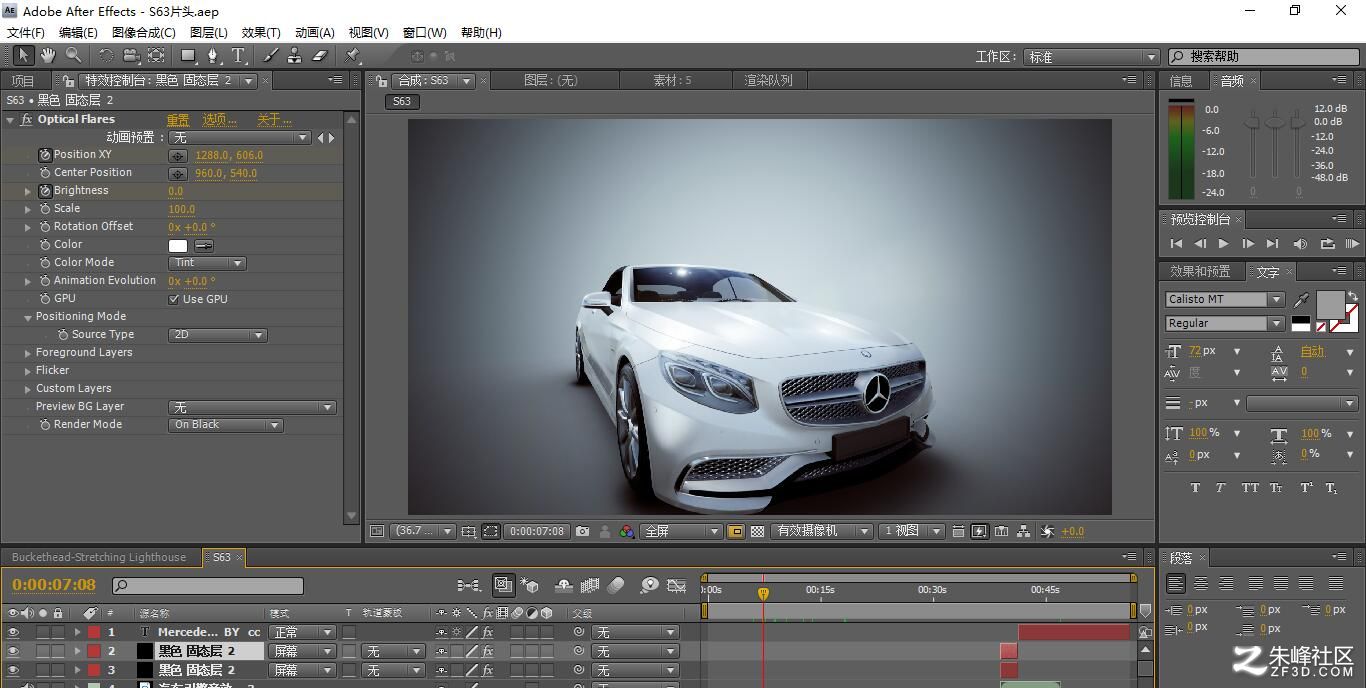Choose the Eraser tool
1366x688 pixels.
tap(320, 56)
